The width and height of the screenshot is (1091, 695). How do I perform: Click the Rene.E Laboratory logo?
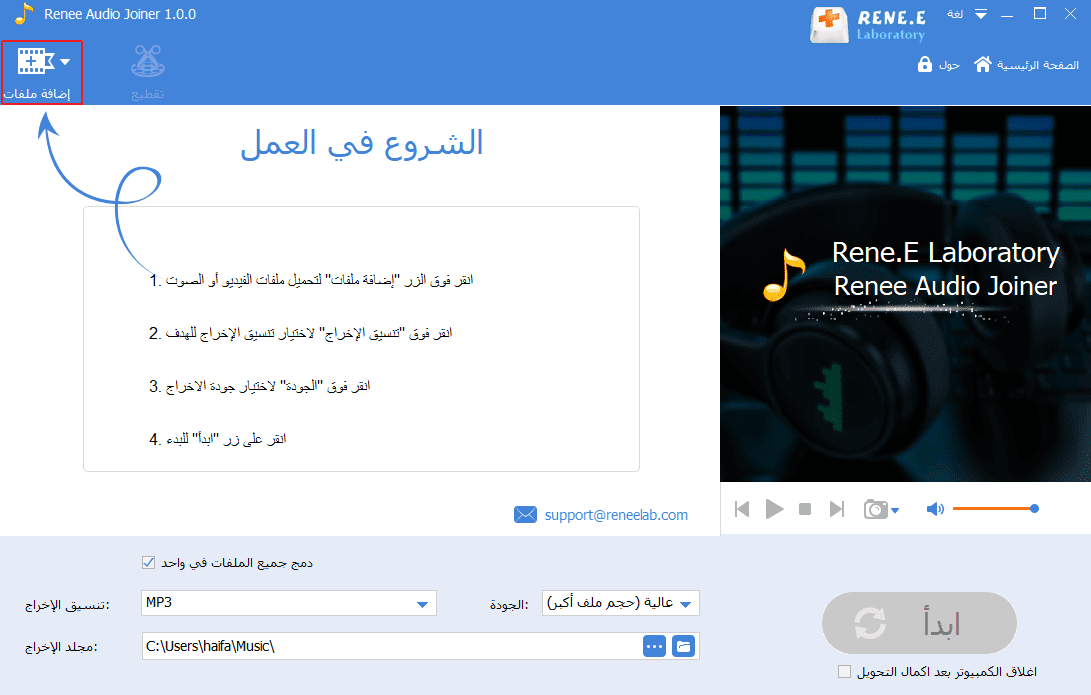coord(868,24)
